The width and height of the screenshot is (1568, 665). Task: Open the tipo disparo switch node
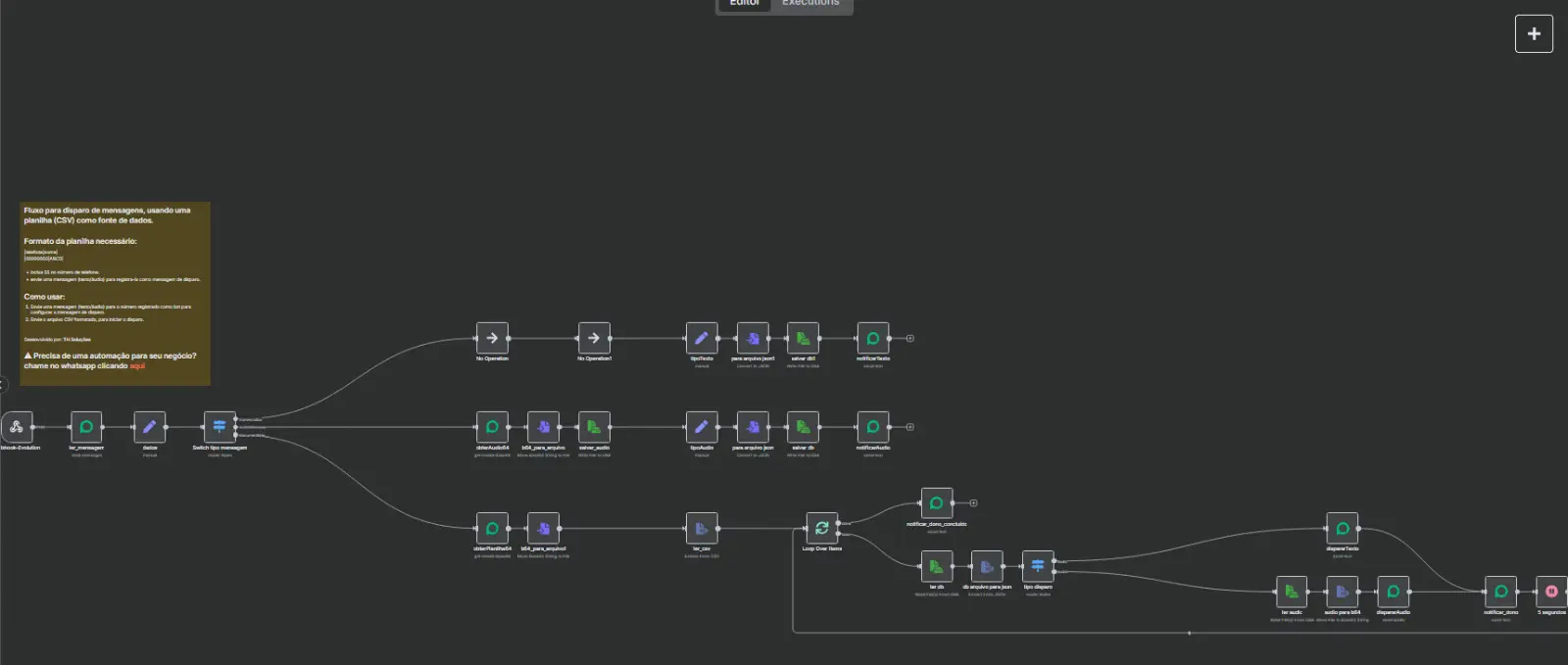[x=1038, y=566]
